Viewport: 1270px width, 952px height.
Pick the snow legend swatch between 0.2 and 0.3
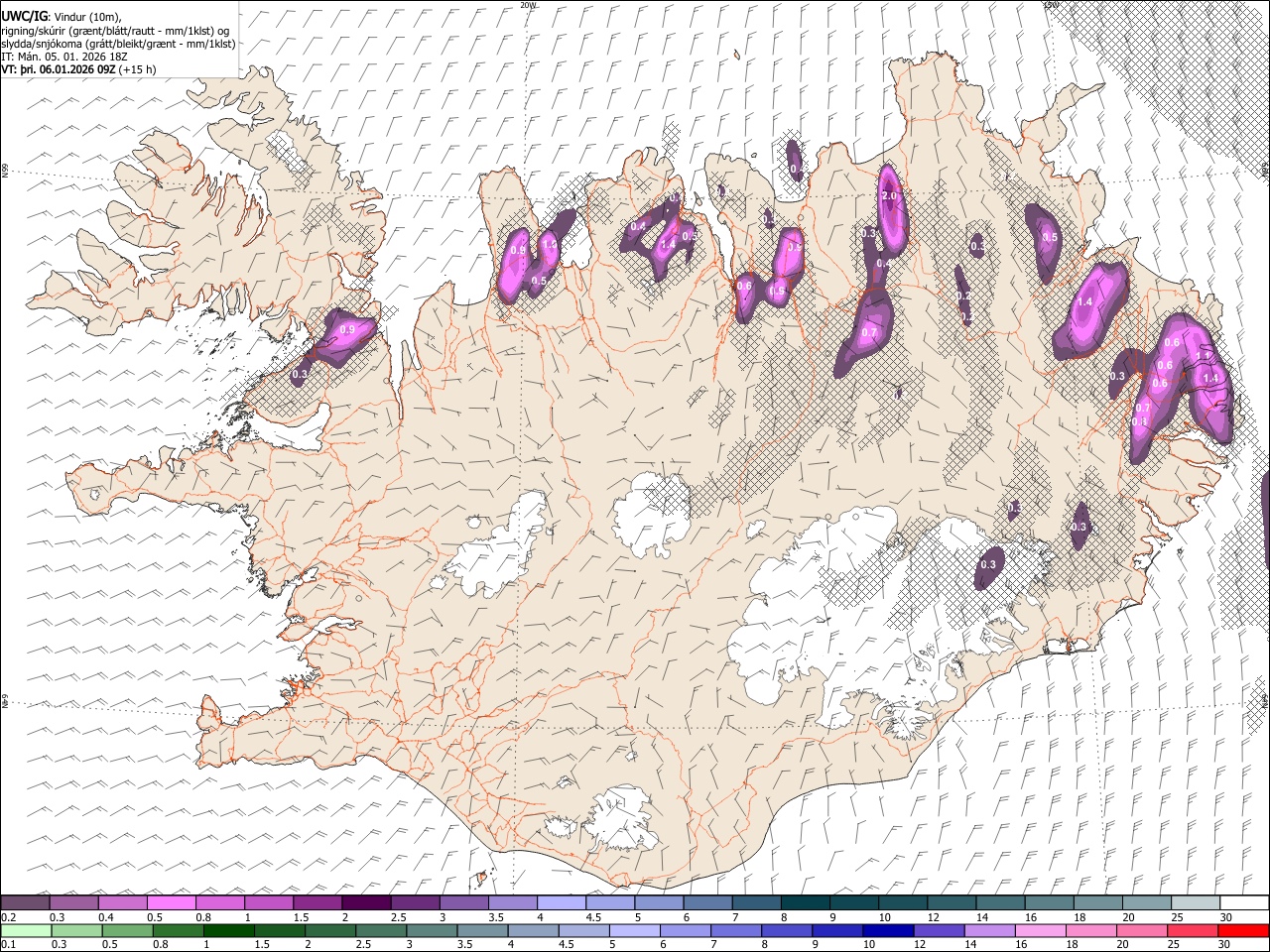click(x=25, y=902)
